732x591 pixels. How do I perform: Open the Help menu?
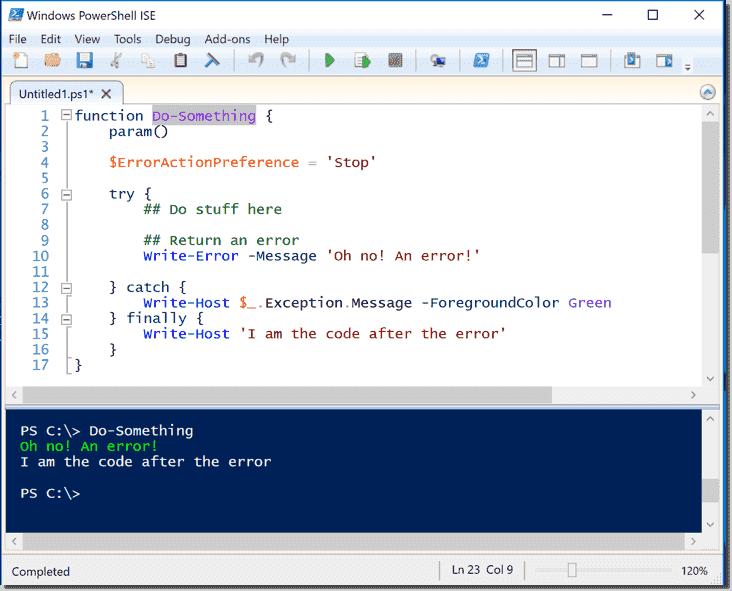(x=276, y=39)
